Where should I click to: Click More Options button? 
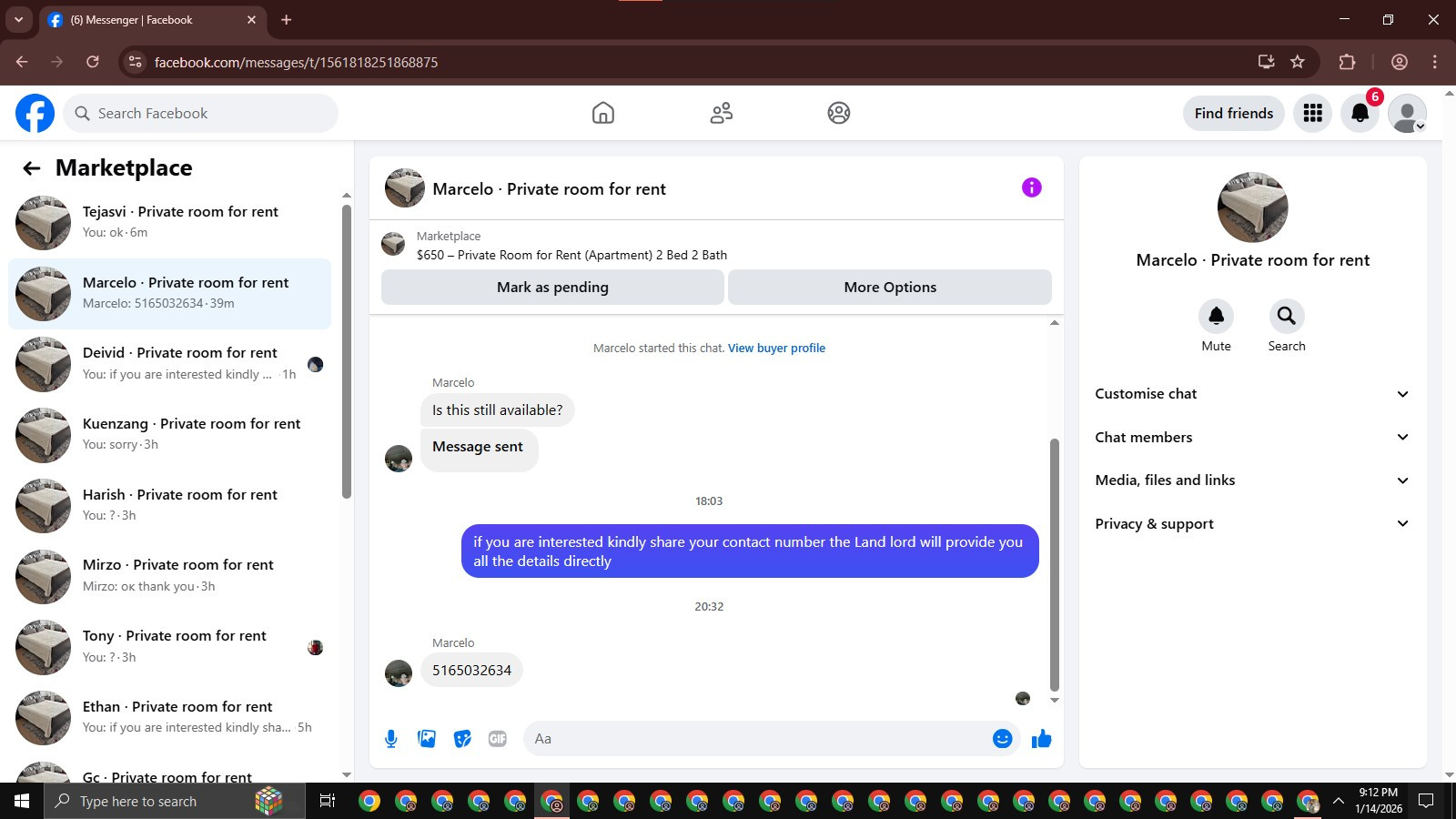click(890, 287)
